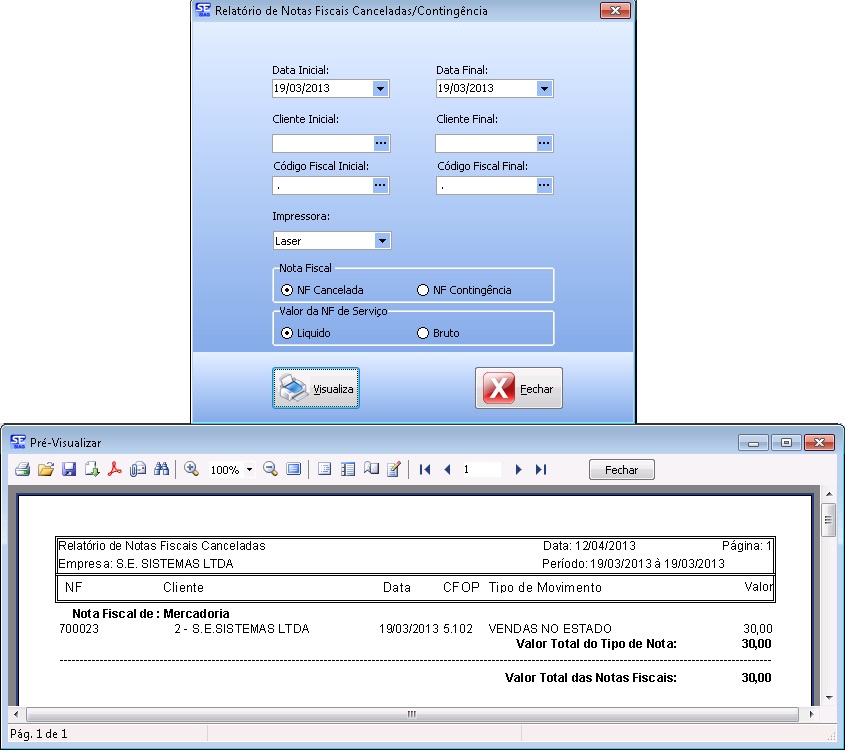Save the report using the floppy disk icon

[x=69, y=470]
